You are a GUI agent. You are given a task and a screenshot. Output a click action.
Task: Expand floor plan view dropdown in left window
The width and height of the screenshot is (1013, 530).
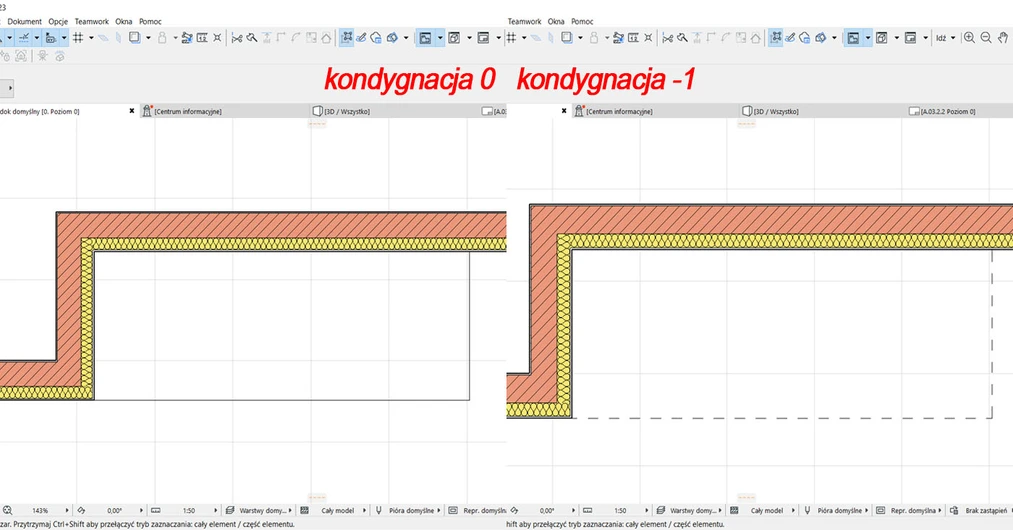(440, 37)
